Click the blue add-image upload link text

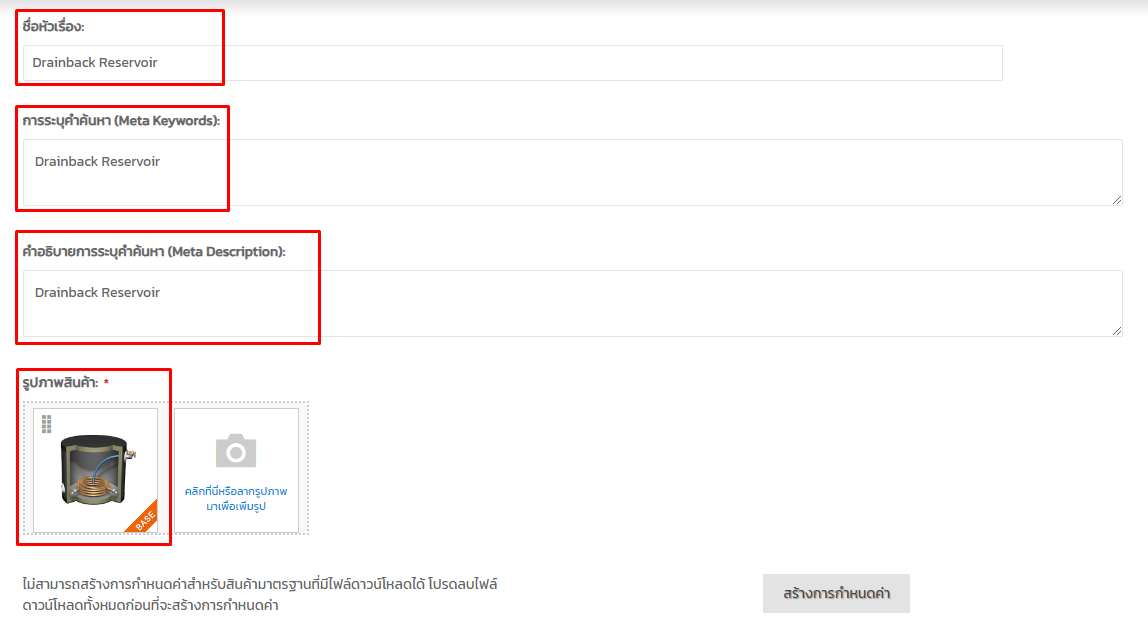click(236, 498)
